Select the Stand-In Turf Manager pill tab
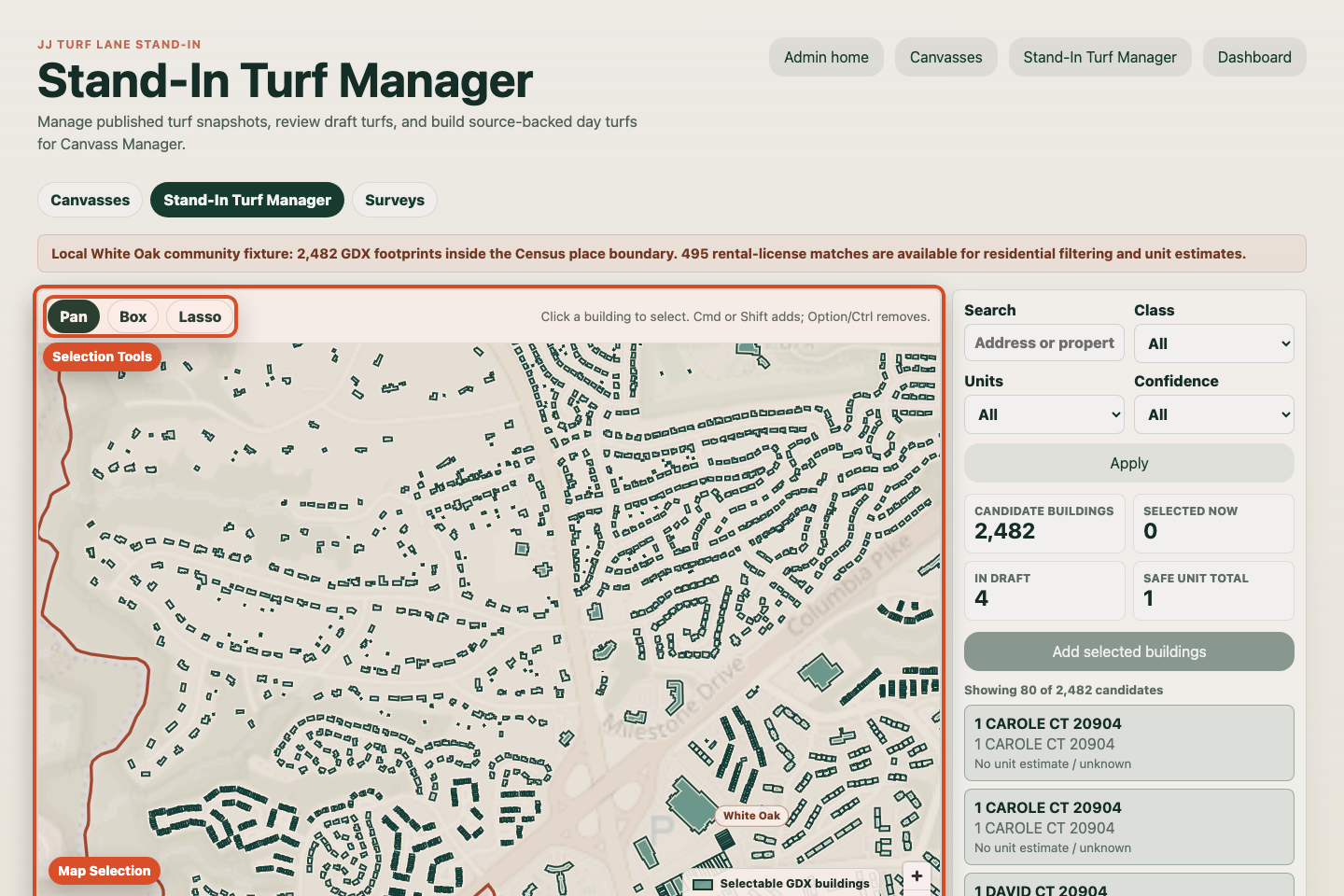 pyautogui.click(x=247, y=200)
